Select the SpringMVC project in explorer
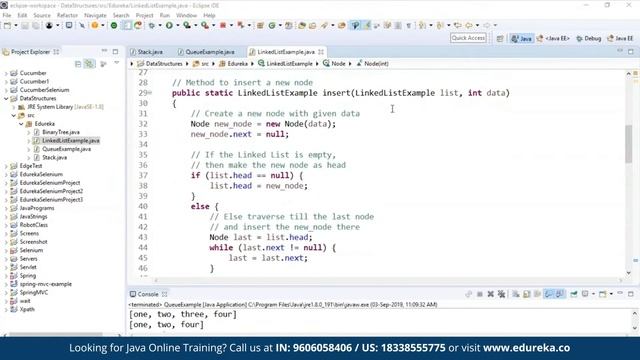The image size is (640, 360). click(x=34, y=292)
